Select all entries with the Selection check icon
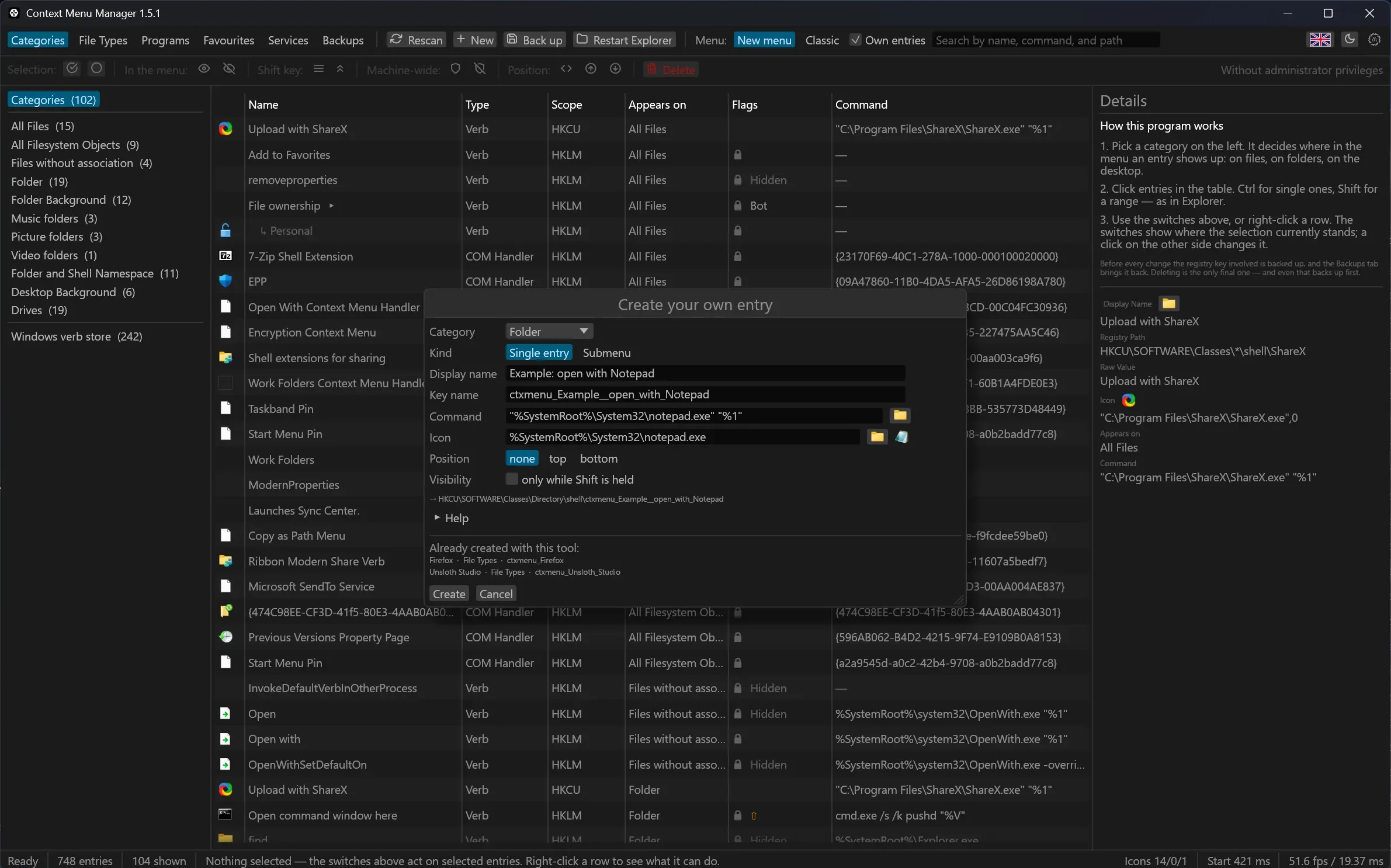This screenshot has height=868, width=1391. (x=72, y=69)
